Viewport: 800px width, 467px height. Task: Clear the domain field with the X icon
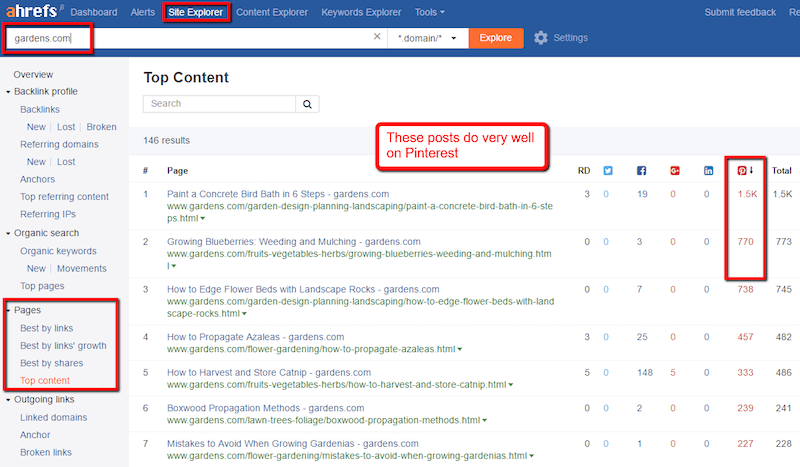point(377,36)
